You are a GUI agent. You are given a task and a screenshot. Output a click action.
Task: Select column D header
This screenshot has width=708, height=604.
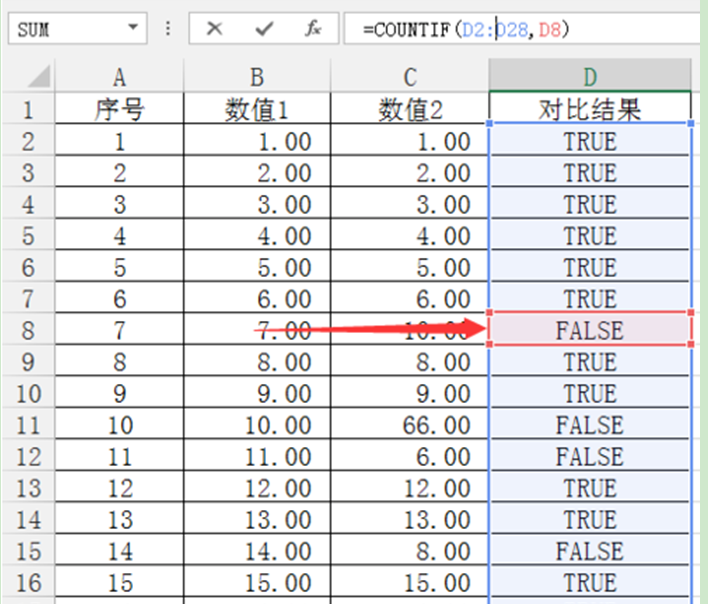589,77
